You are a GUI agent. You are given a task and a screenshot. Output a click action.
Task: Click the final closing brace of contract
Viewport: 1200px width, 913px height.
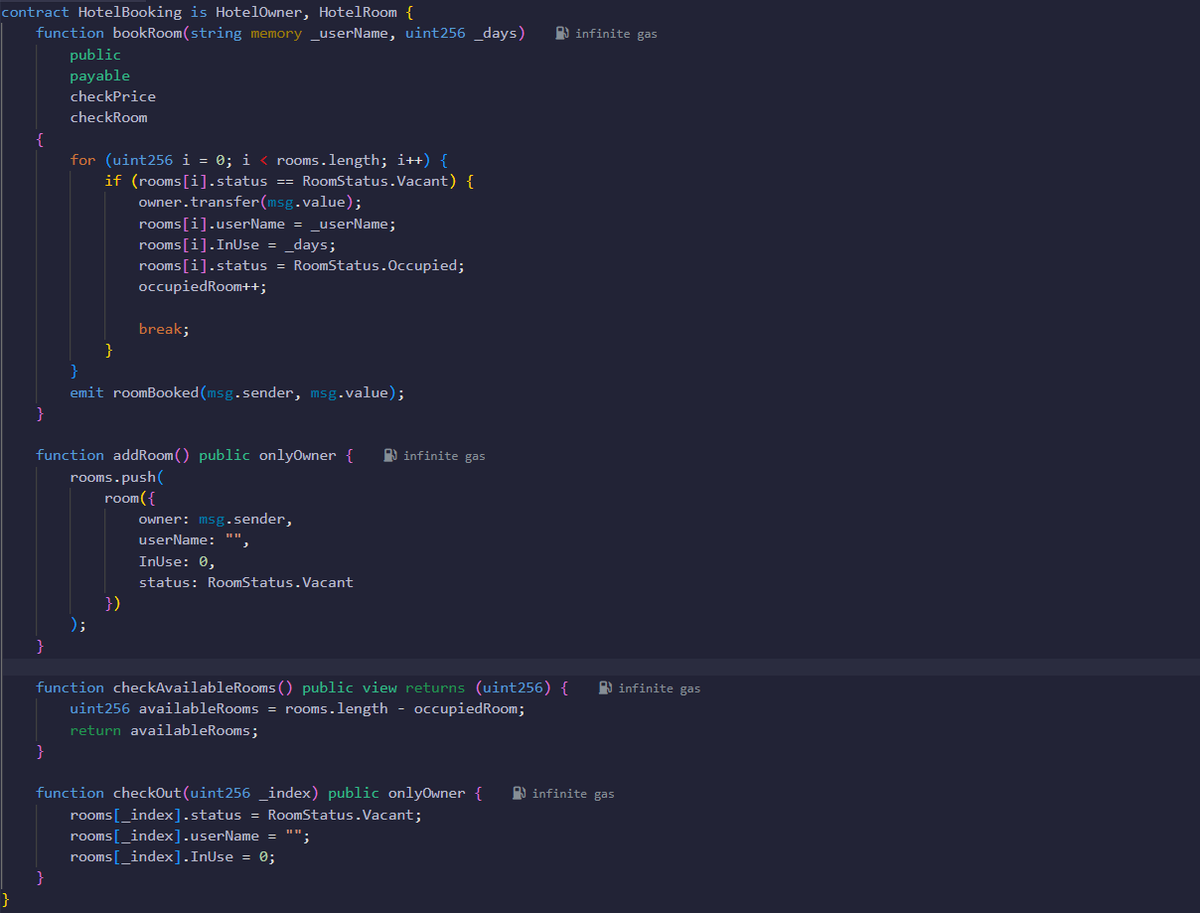tap(5, 898)
